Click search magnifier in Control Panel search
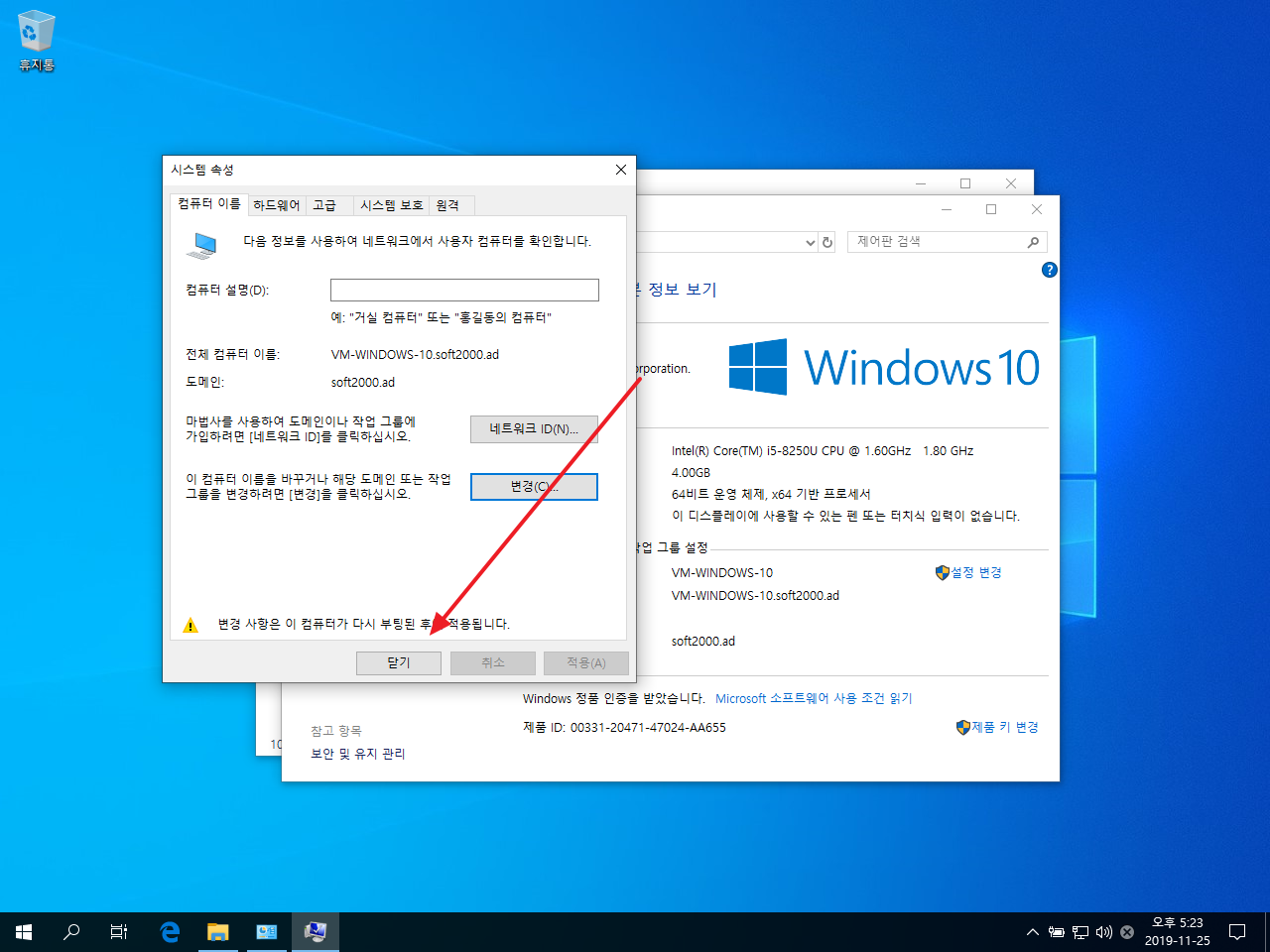Viewport: 1270px width, 952px height. coord(1033,242)
